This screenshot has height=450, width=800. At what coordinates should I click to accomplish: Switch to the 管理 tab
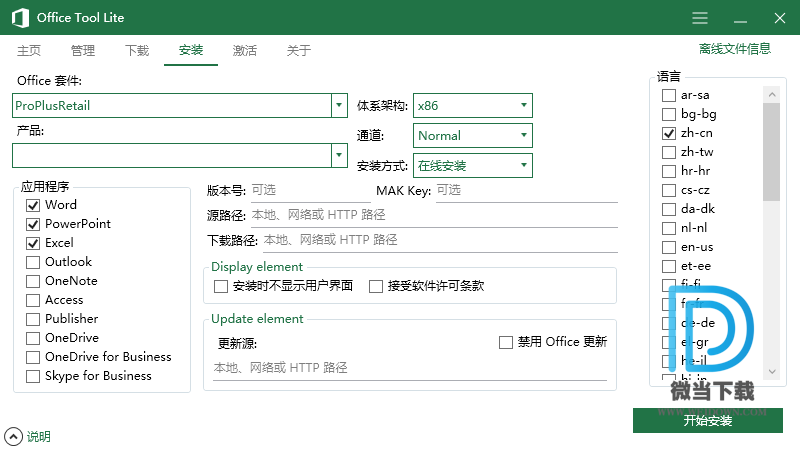tap(83, 51)
